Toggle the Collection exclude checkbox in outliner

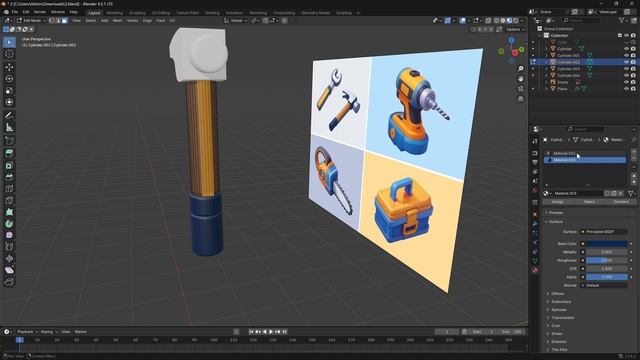620,36
